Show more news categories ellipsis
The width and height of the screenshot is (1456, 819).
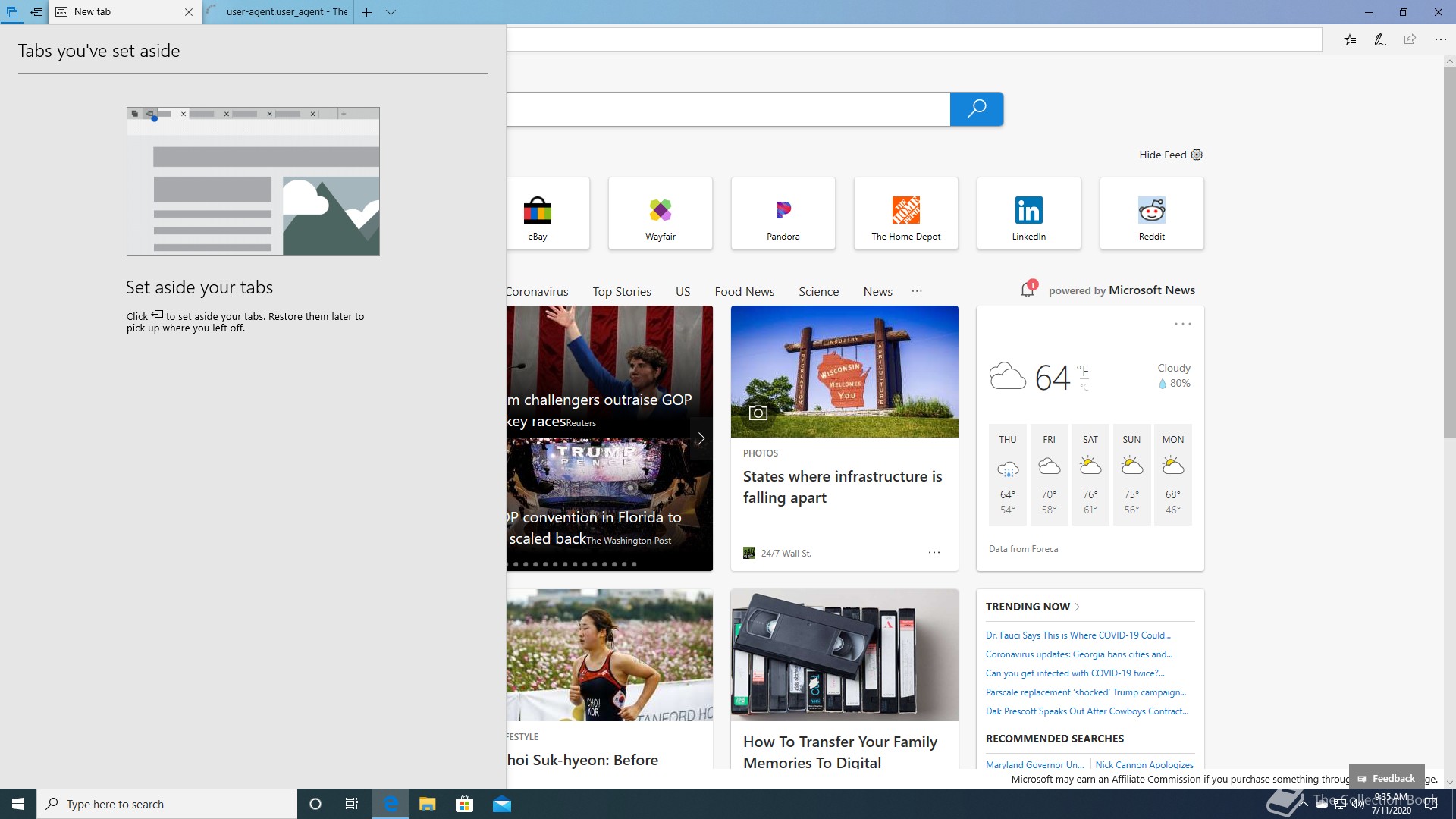pyautogui.click(x=917, y=291)
